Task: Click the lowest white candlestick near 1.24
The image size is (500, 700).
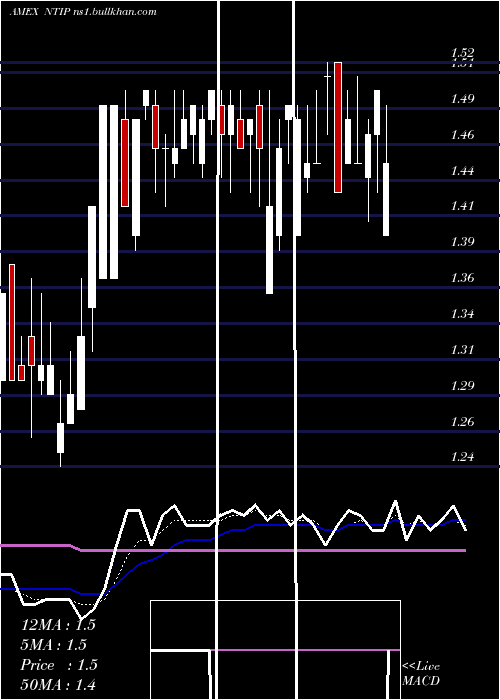Action: (60, 438)
